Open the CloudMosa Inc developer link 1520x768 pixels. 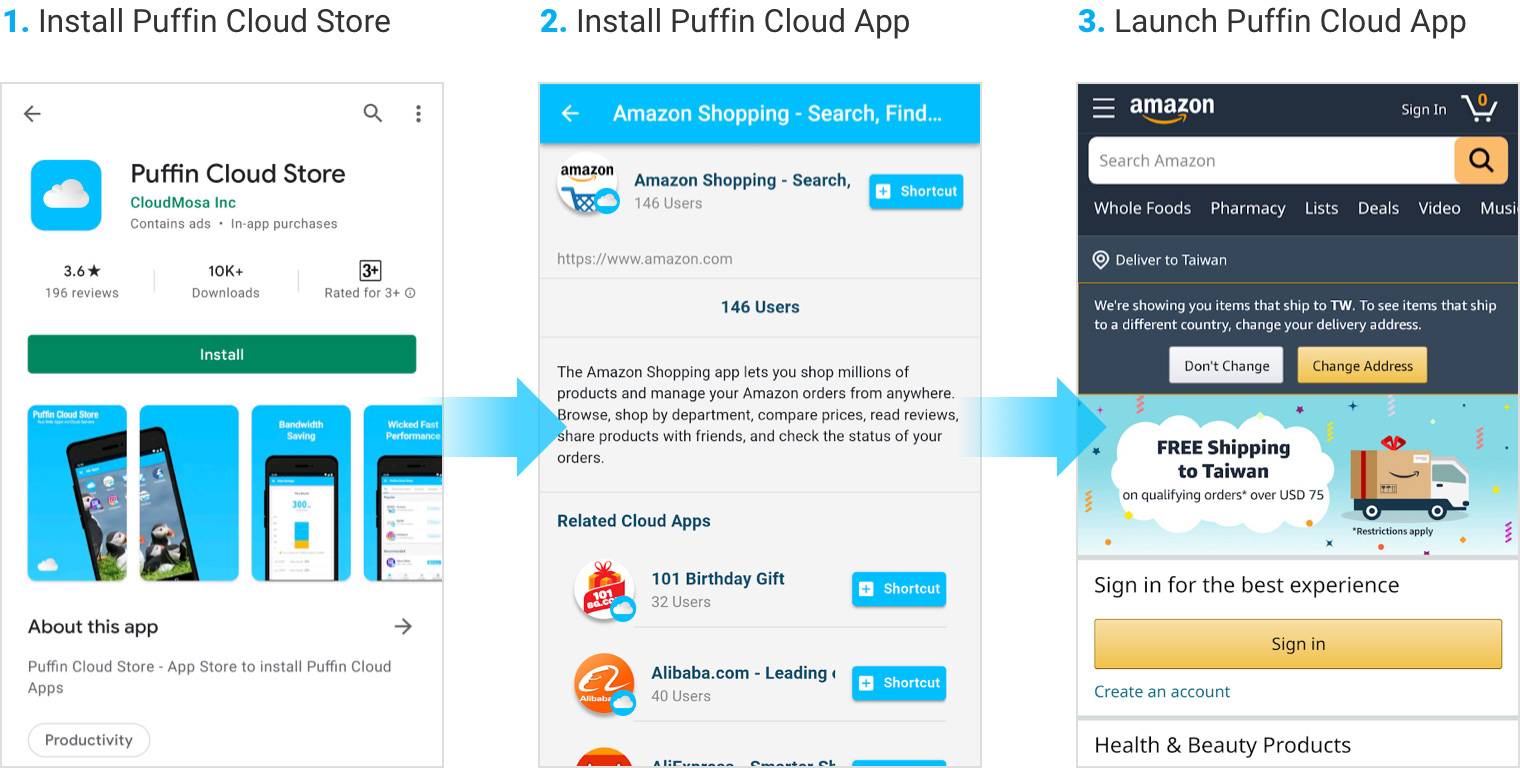pos(183,203)
